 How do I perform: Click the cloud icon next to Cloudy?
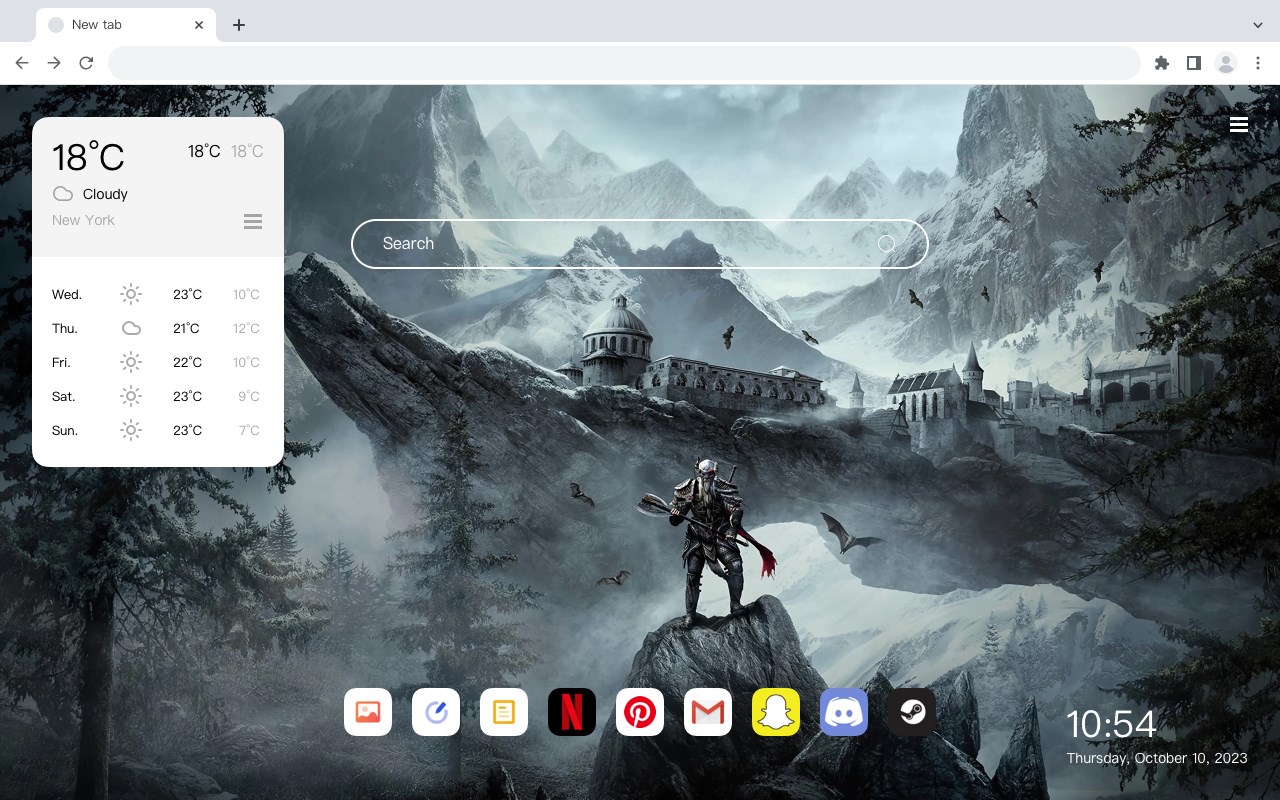click(x=63, y=194)
